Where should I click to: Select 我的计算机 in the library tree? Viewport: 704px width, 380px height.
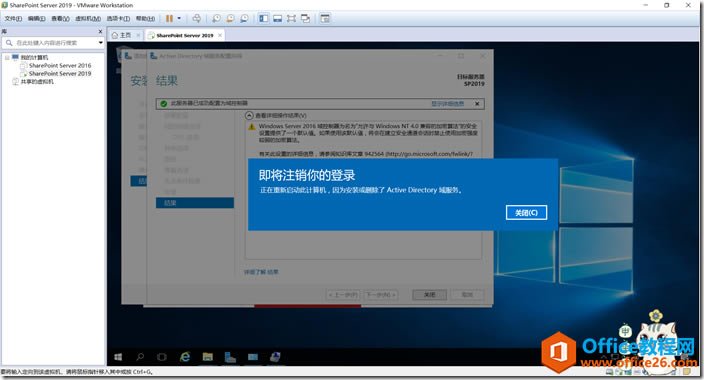[34, 57]
